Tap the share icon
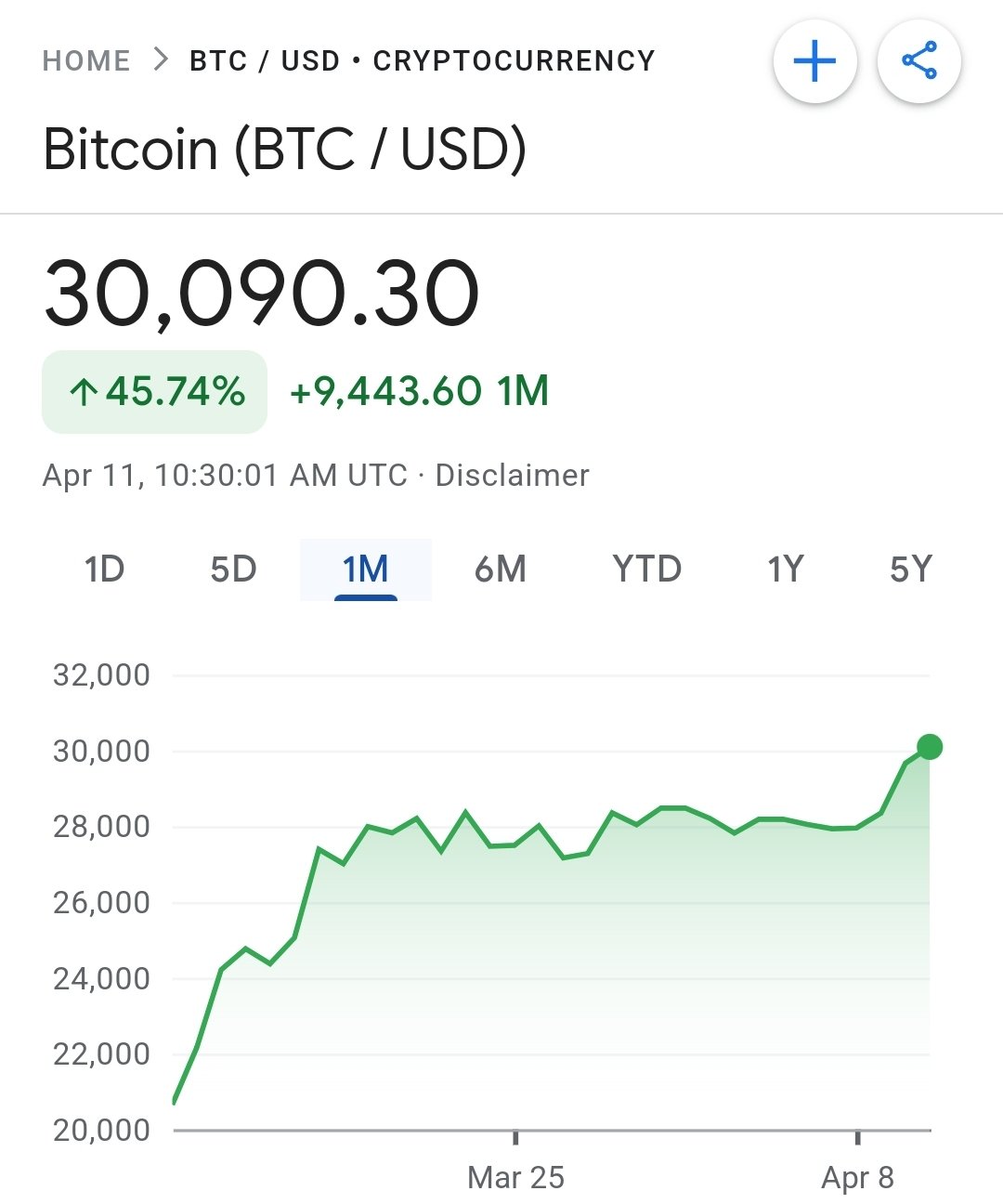This screenshot has width=1003, height=1204. coord(918,62)
